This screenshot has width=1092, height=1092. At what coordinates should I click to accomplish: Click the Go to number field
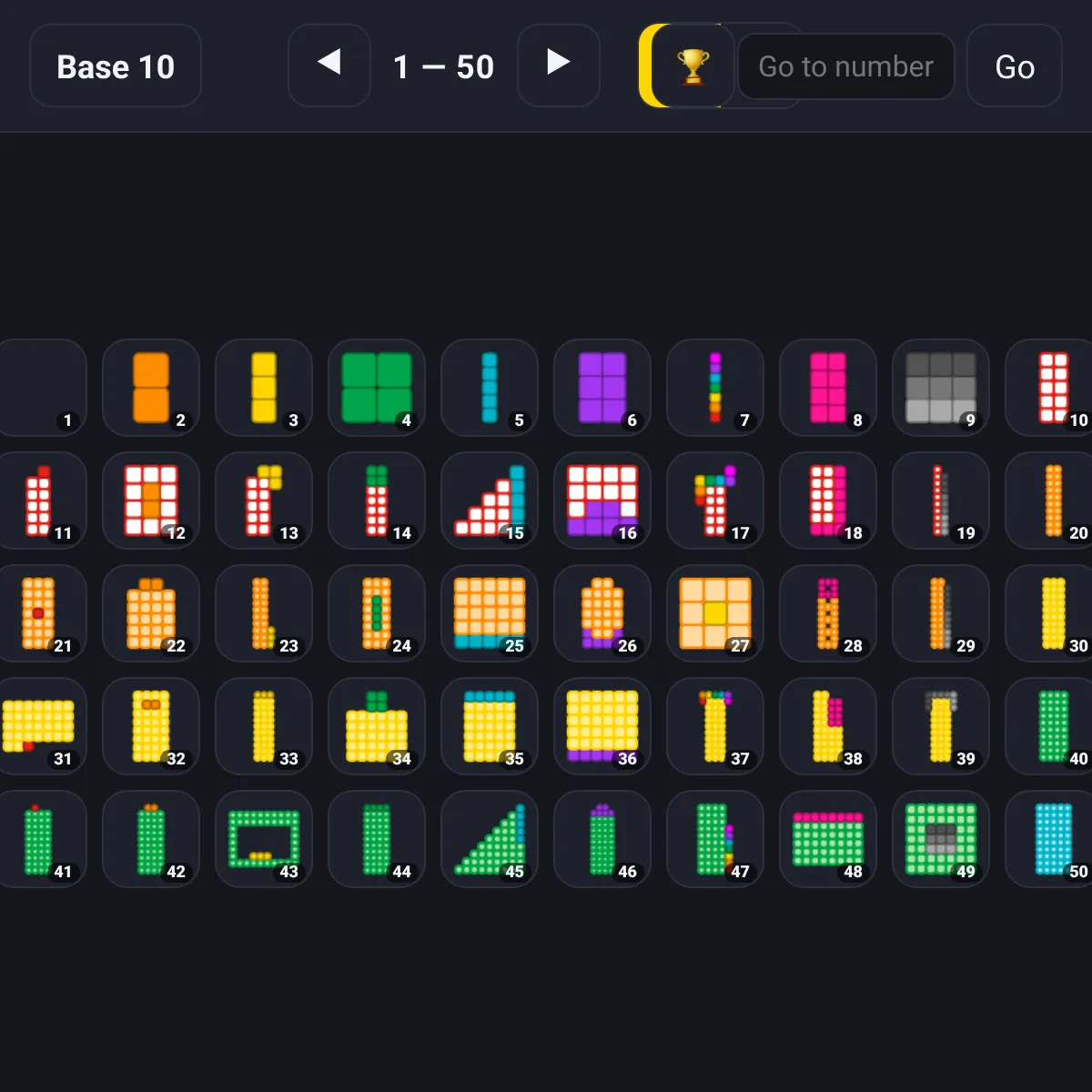(846, 66)
